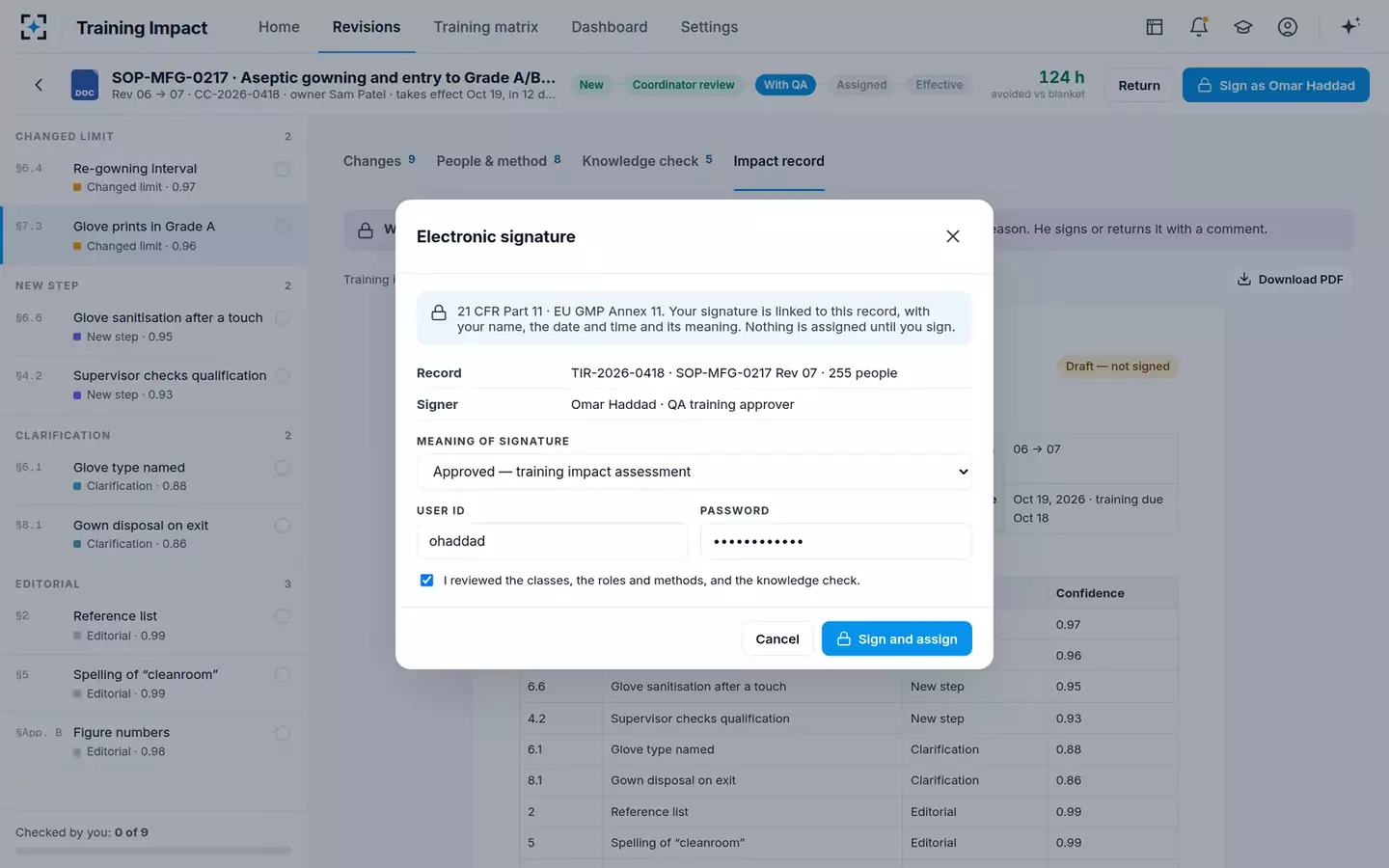Open the Home menu item
The image size is (1389, 868).
pyautogui.click(x=279, y=27)
